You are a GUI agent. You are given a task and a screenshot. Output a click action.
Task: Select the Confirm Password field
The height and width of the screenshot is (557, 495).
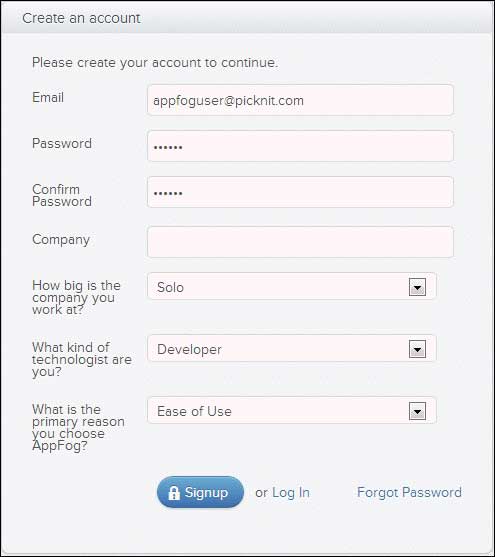pyautogui.click(x=300, y=192)
